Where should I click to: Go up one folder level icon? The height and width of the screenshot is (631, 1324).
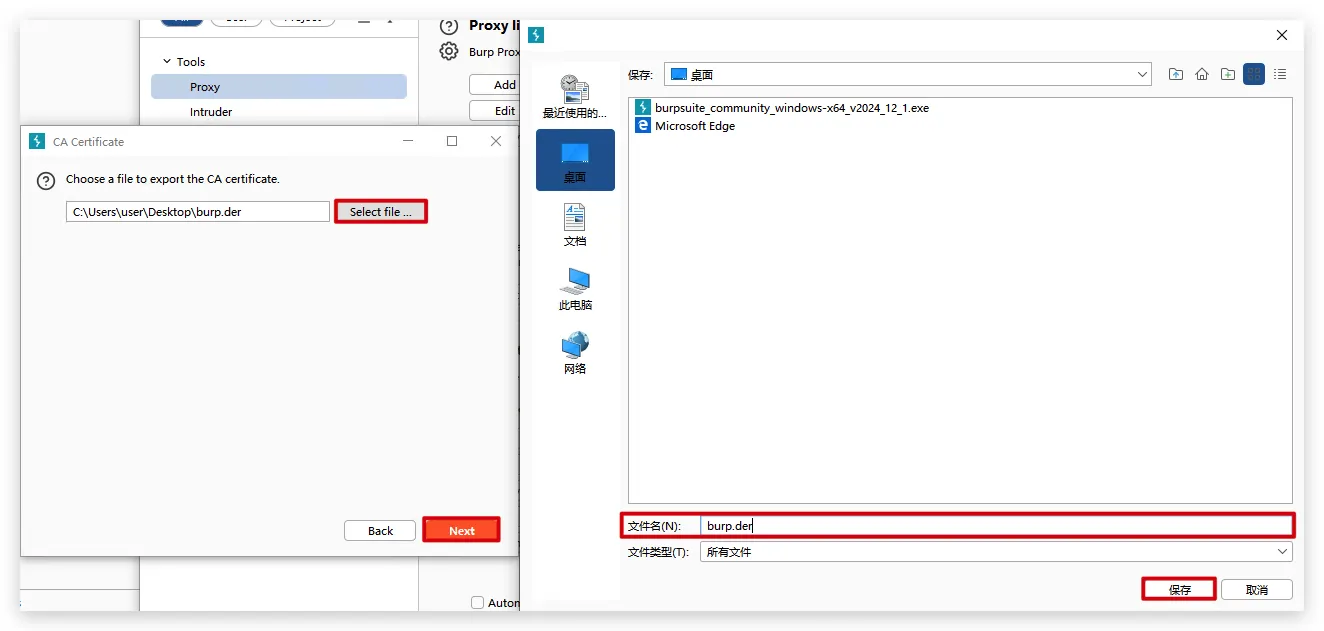tap(1176, 75)
